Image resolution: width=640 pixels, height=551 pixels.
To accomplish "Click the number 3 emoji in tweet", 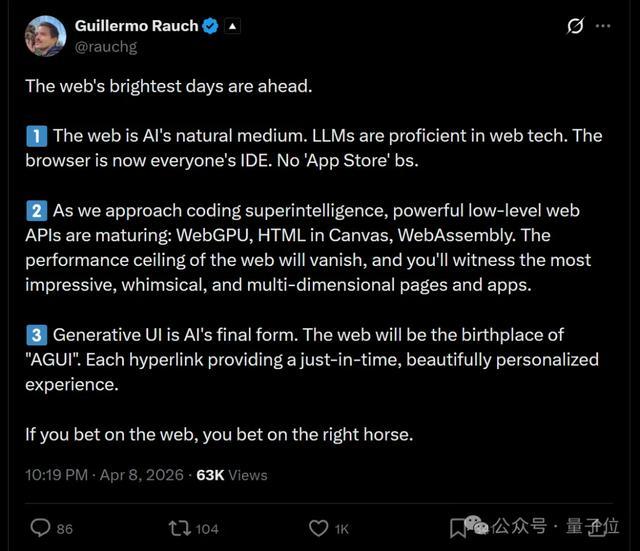I will (36, 334).
